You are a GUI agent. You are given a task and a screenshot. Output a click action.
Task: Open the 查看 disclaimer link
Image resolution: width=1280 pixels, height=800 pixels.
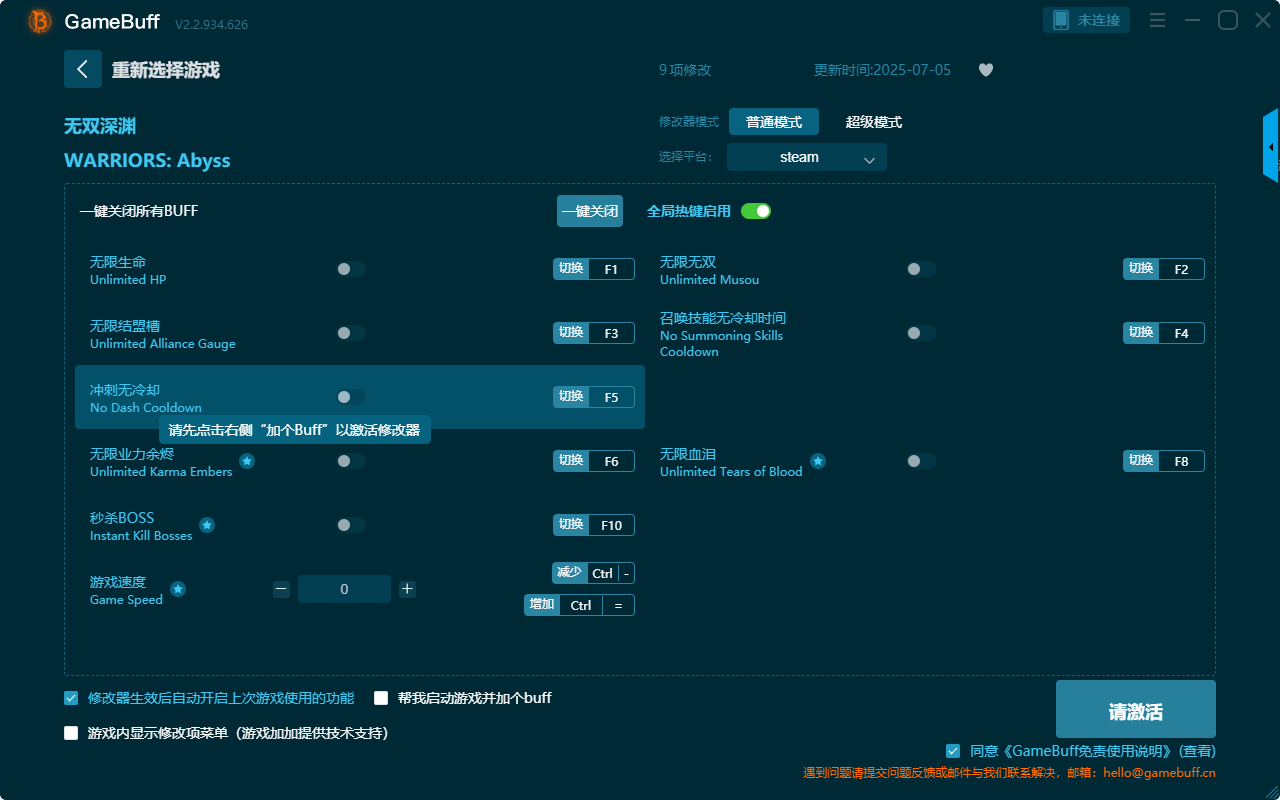coord(1199,751)
